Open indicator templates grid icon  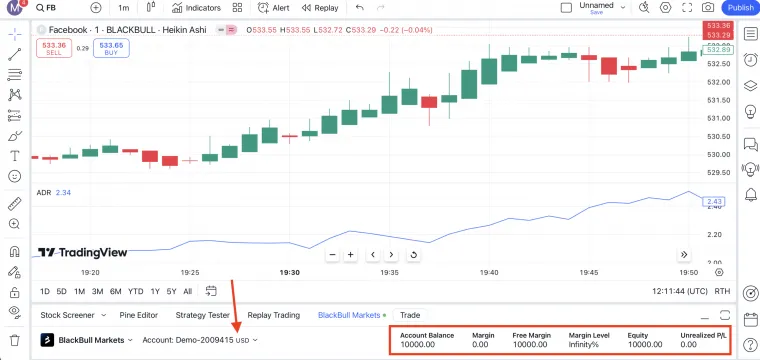237,8
